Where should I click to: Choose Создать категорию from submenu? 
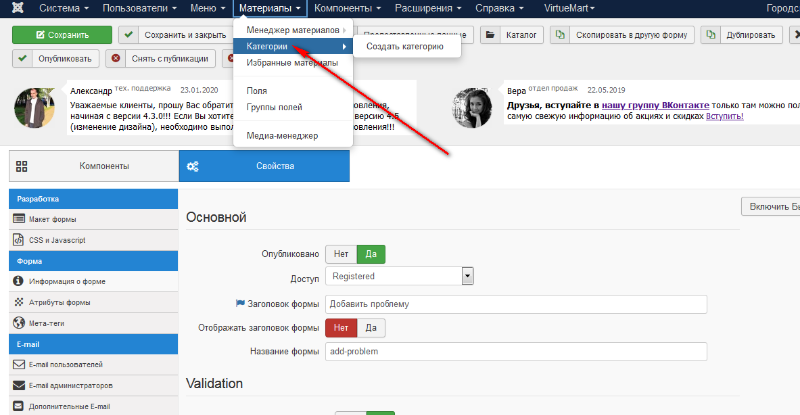[404, 46]
